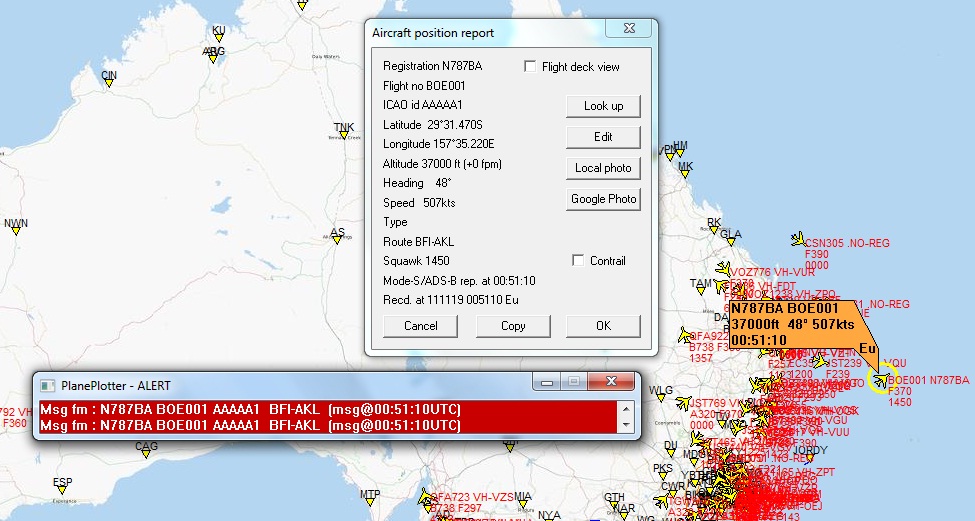Click the PKS waypoint marker

(663, 476)
